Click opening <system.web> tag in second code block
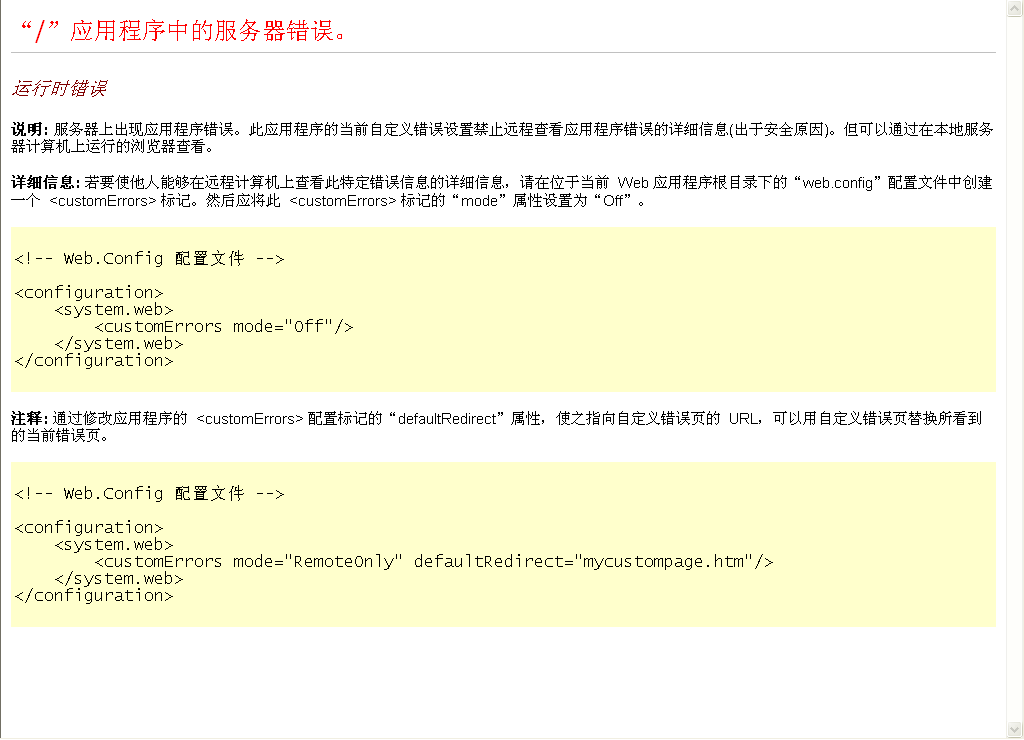 (114, 545)
